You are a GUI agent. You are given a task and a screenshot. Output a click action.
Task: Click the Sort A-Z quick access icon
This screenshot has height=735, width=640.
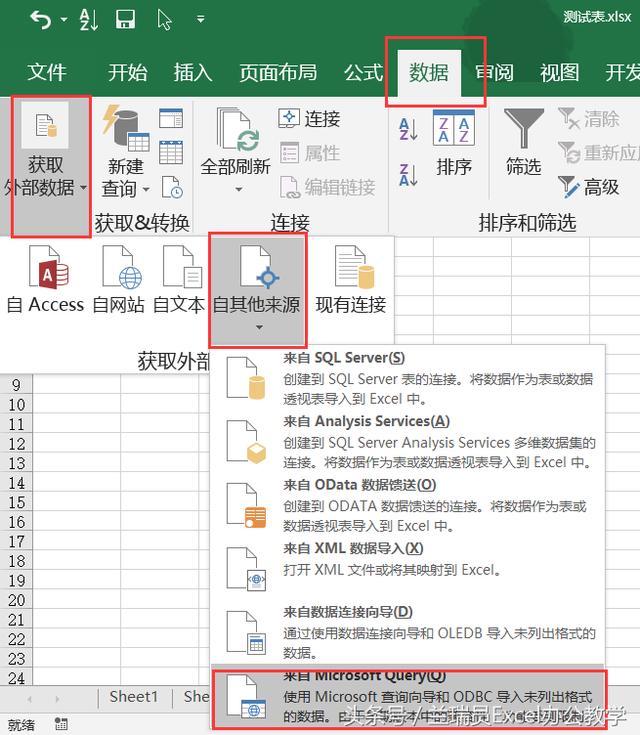click(89, 20)
